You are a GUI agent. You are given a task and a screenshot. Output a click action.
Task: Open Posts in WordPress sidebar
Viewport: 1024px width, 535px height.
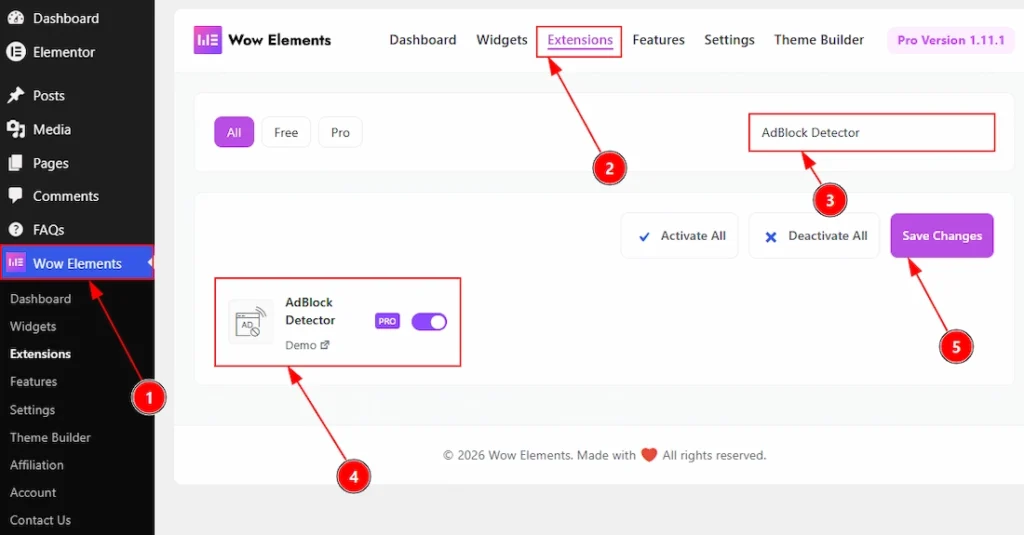49,95
